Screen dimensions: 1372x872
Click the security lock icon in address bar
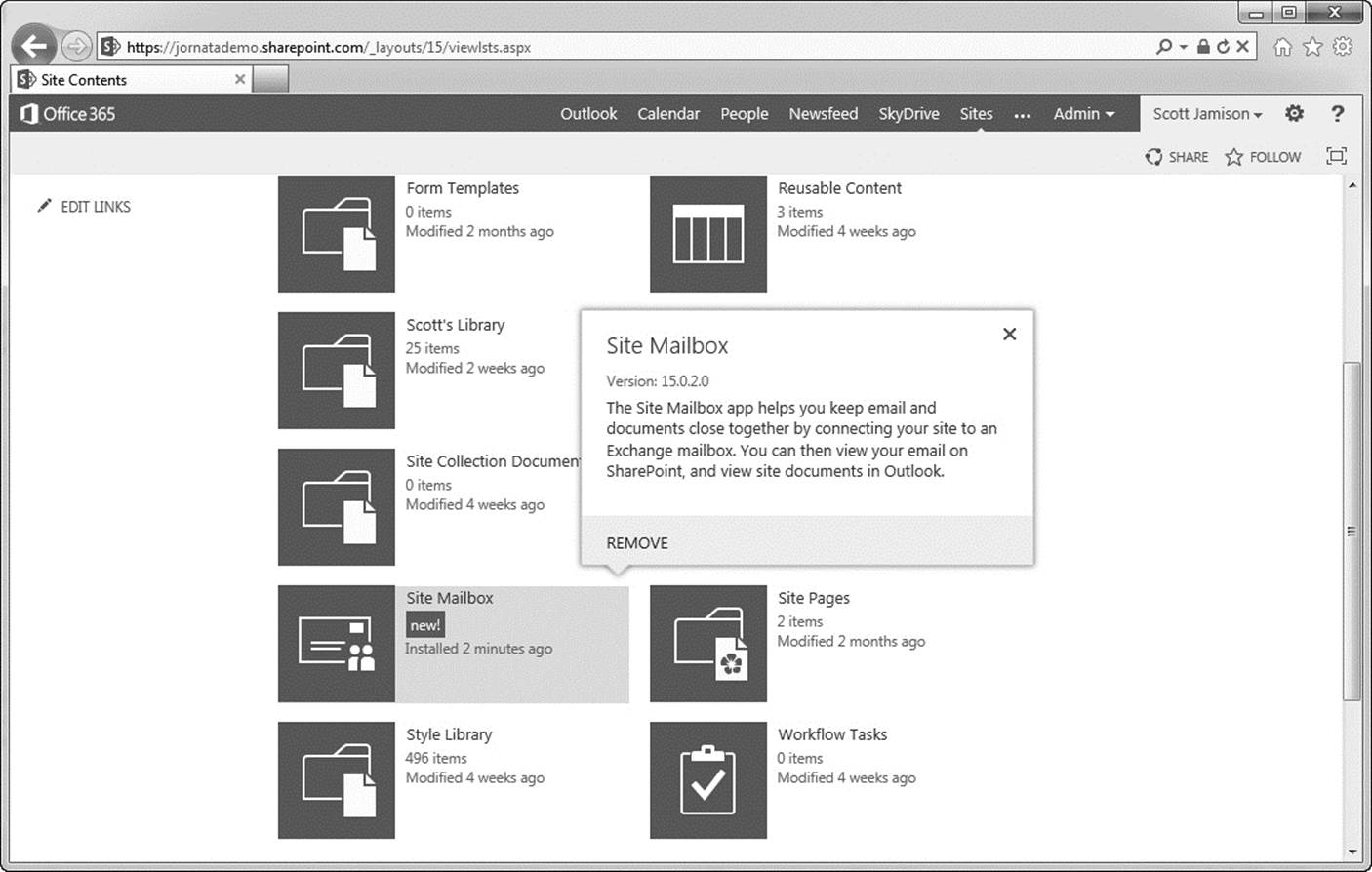click(1203, 46)
